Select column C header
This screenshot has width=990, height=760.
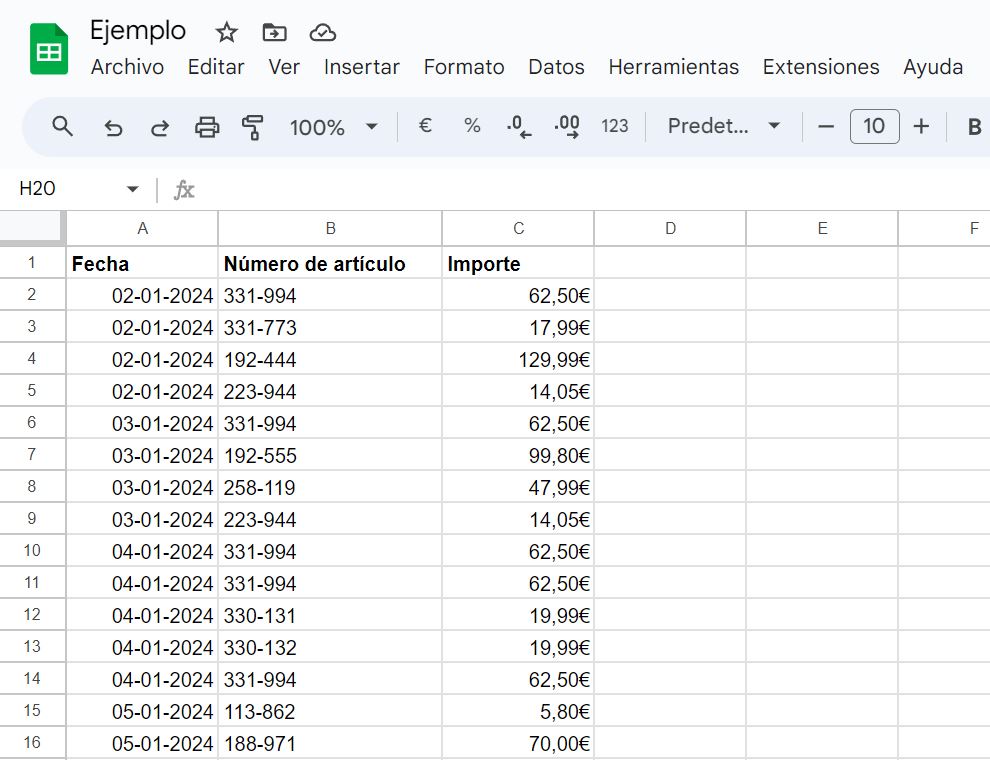point(518,229)
